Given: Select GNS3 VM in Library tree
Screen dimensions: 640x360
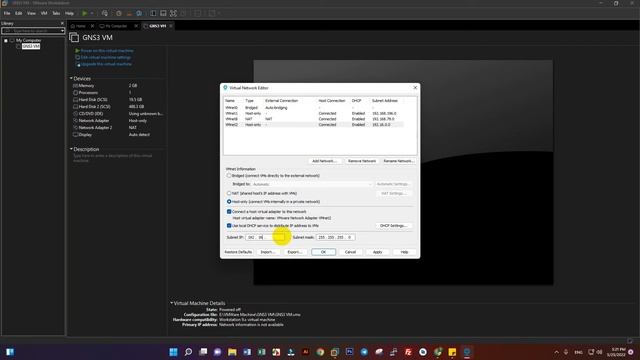Looking at the screenshot, I should 31,46.
